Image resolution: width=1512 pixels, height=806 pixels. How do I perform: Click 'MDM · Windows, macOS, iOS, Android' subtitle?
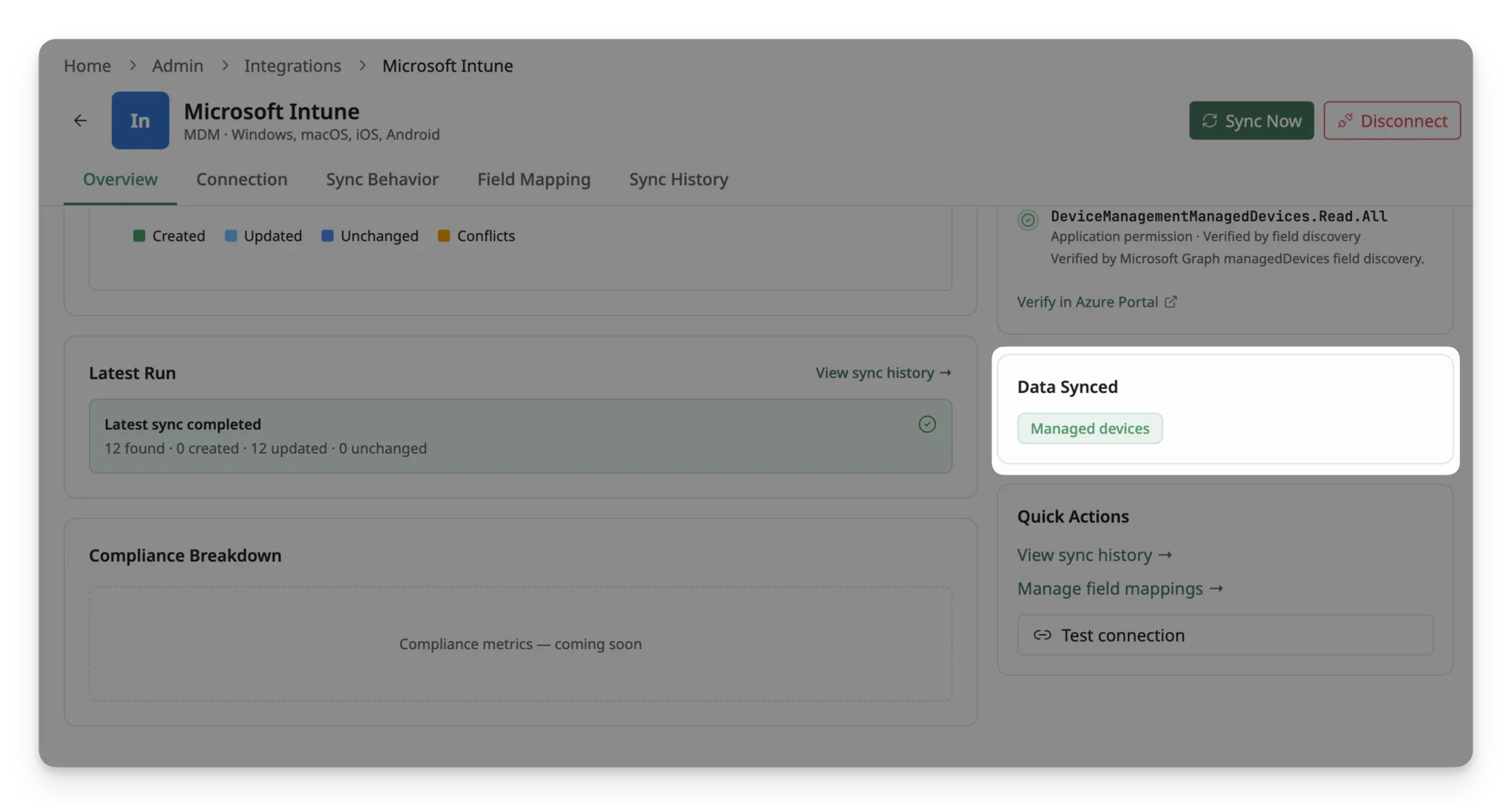pos(312,135)
